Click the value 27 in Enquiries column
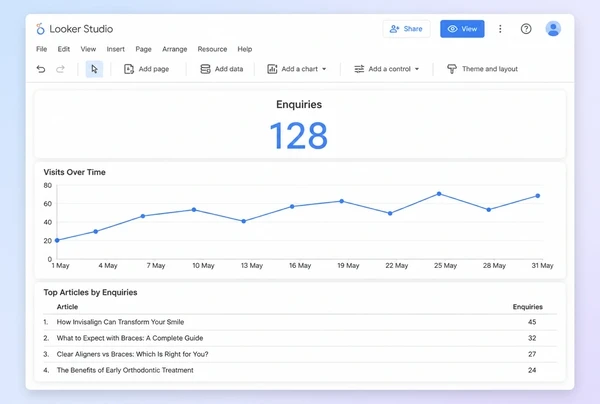Viewport: 600px width, 404px height. (532, 354)
